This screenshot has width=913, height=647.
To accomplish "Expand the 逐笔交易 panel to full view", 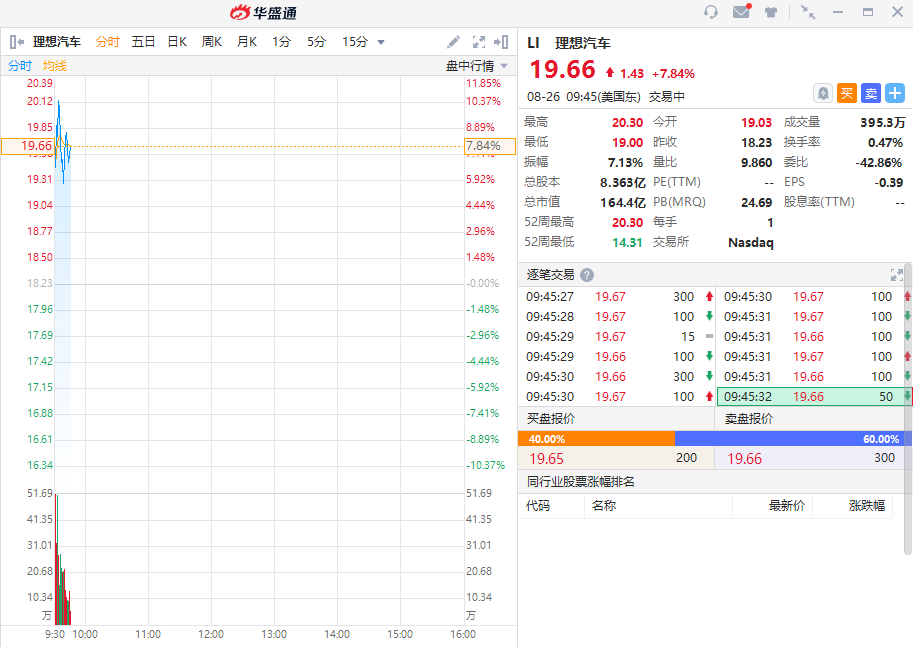I will pos(896,275).
